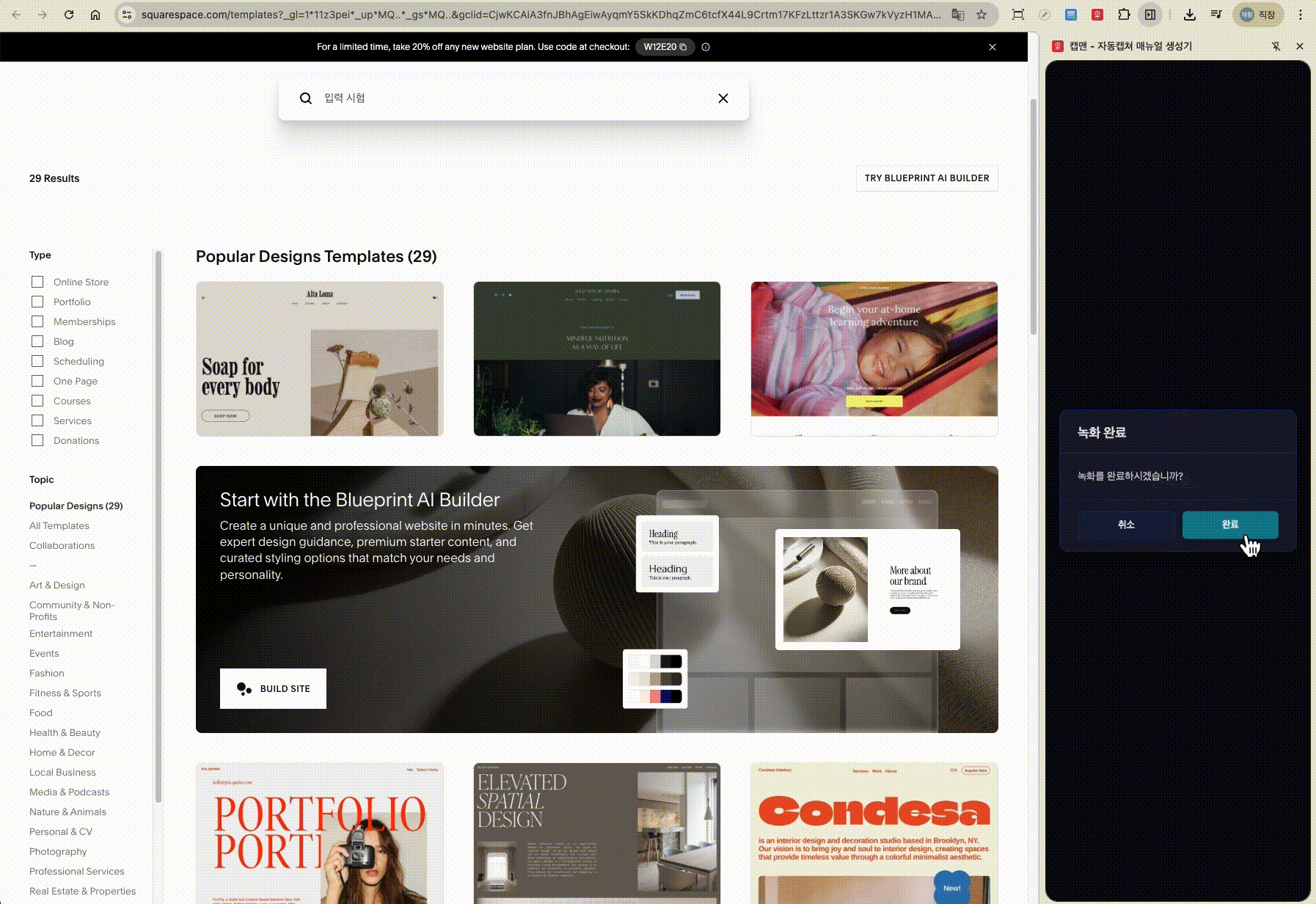1316x904 pixels.
Task: Copy the W12E20 promo code
Action: coord(665,47)
